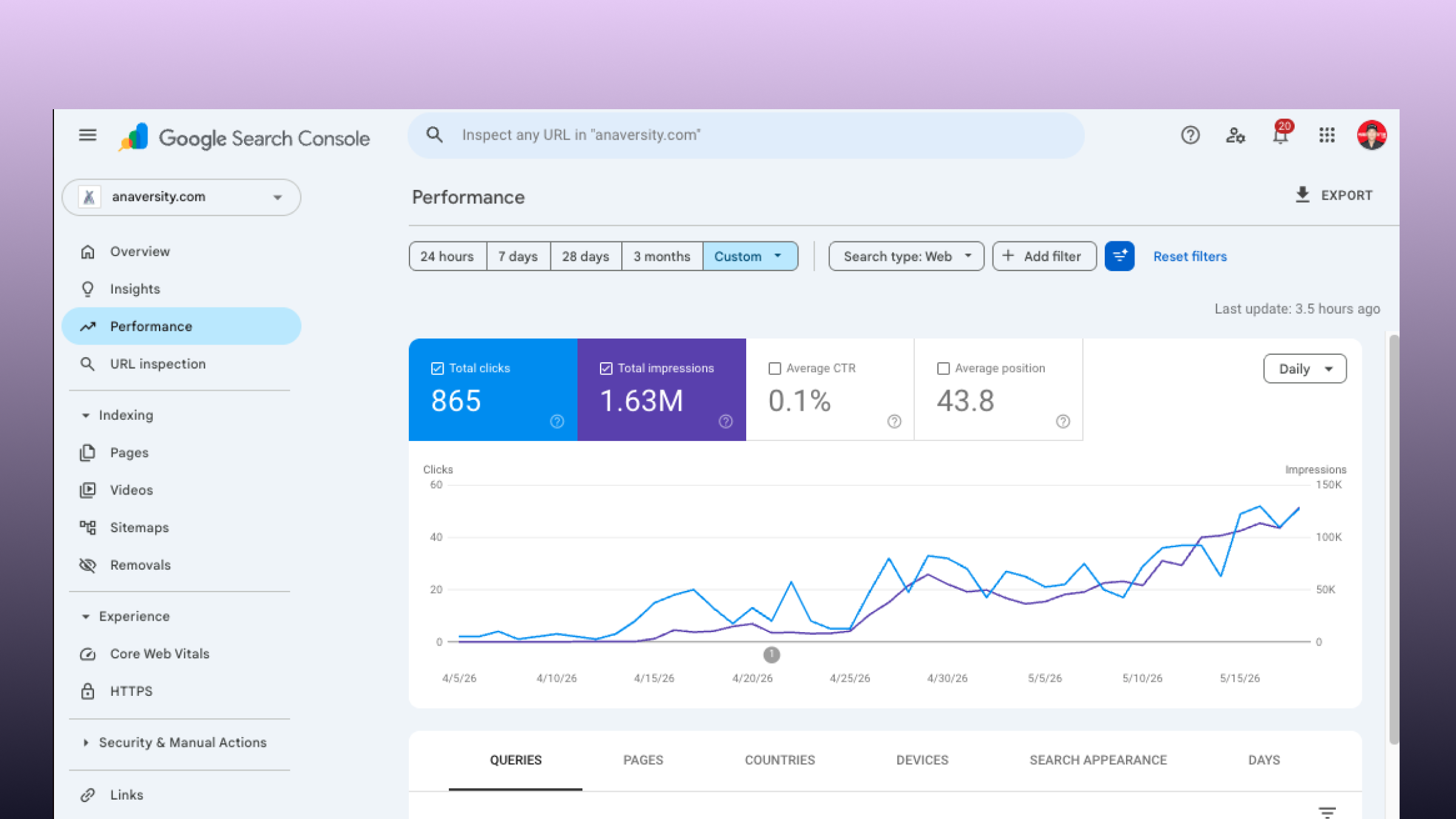Open Pages indexing report
Image resolution: width=1456 pixels, height=819 pixels.
pos(181,453)
